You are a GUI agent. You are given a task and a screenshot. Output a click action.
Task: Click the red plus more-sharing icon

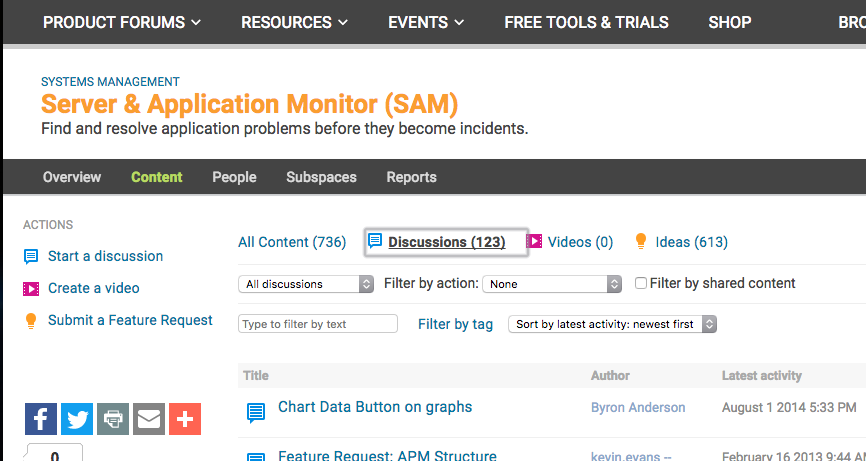[x=185, y=419]
